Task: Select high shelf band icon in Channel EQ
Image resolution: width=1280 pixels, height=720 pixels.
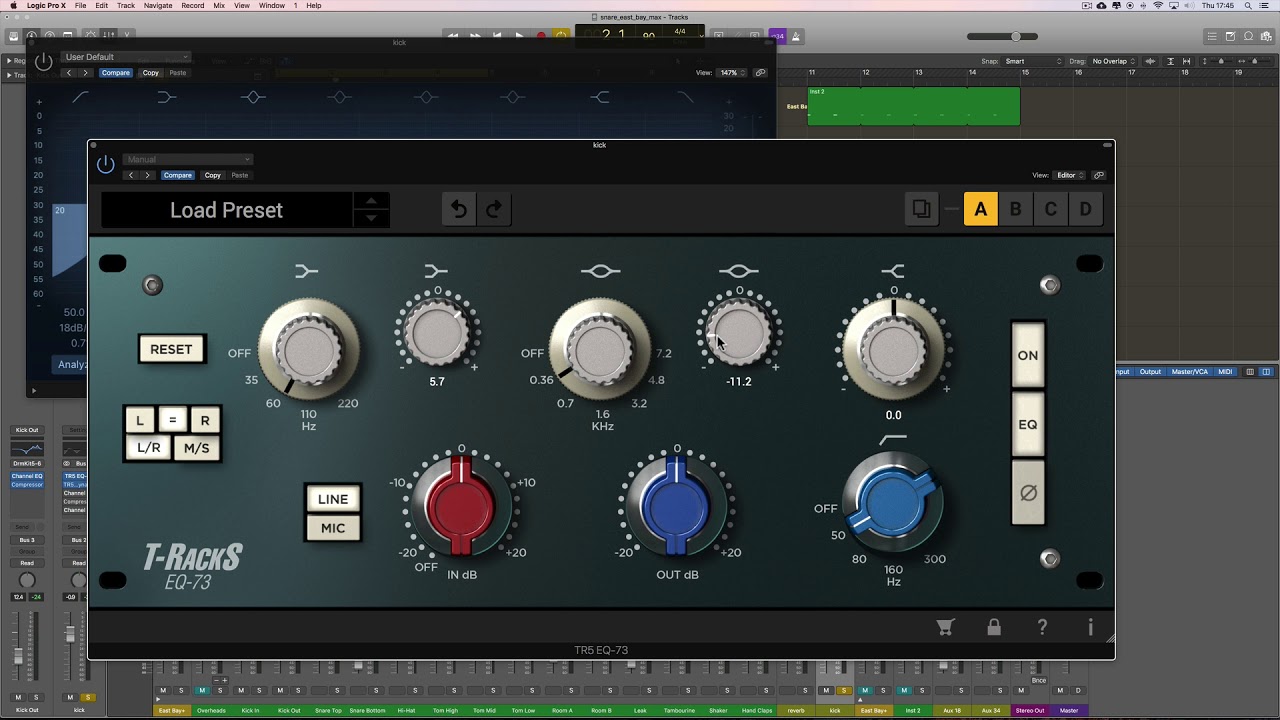Action: tap(599, 97)
